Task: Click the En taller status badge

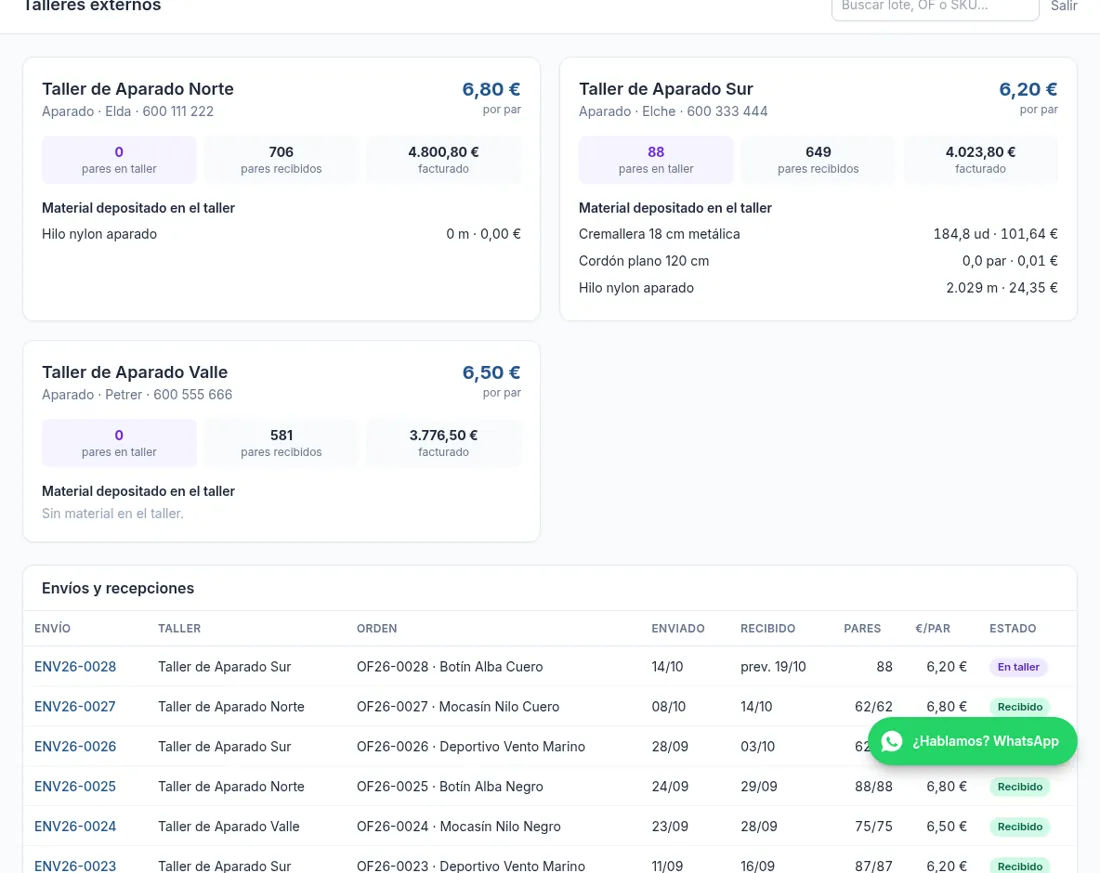Action: pyautogui.click(x=1019, y=667)
